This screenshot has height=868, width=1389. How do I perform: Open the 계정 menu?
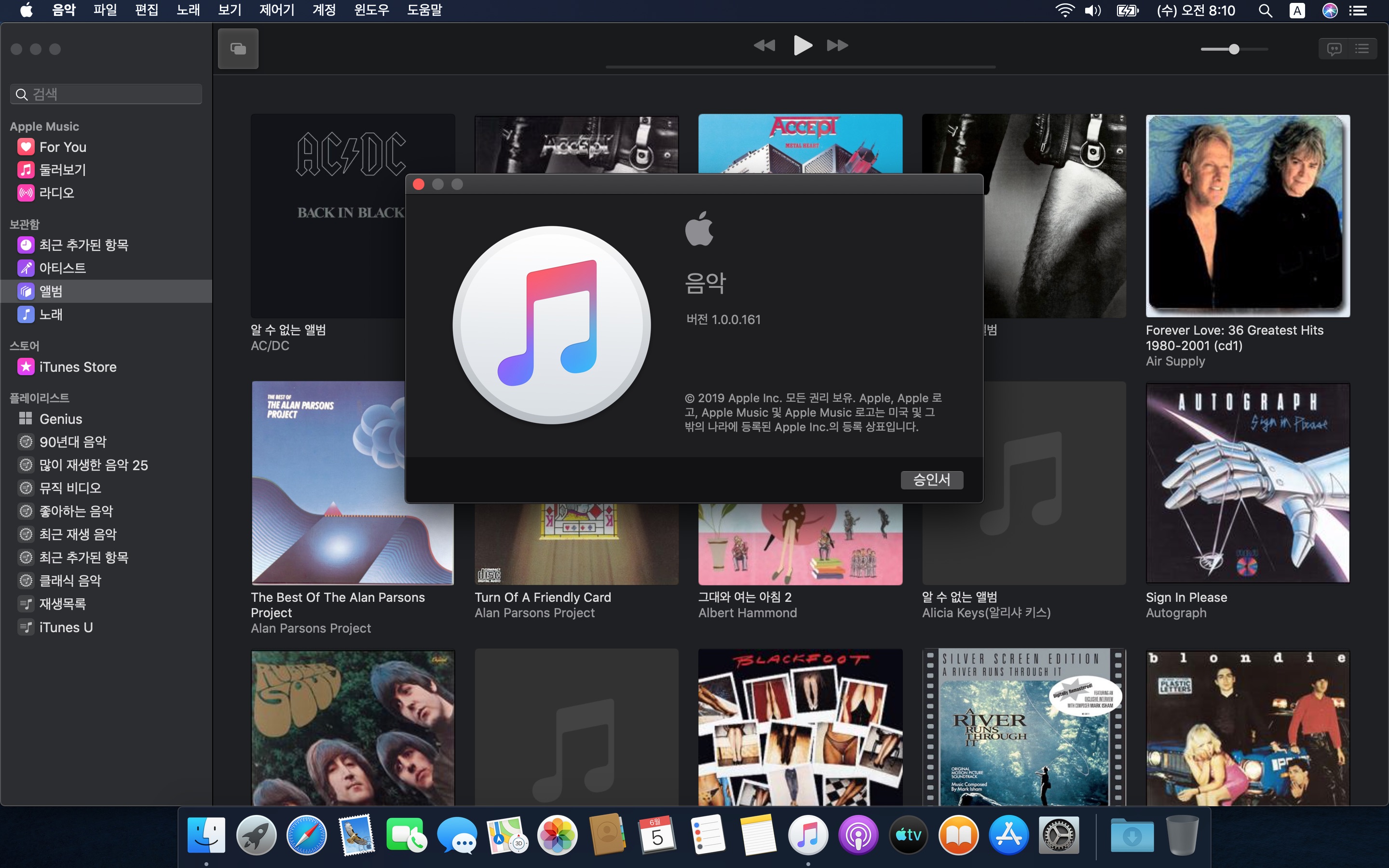click(x=324, y=10)
